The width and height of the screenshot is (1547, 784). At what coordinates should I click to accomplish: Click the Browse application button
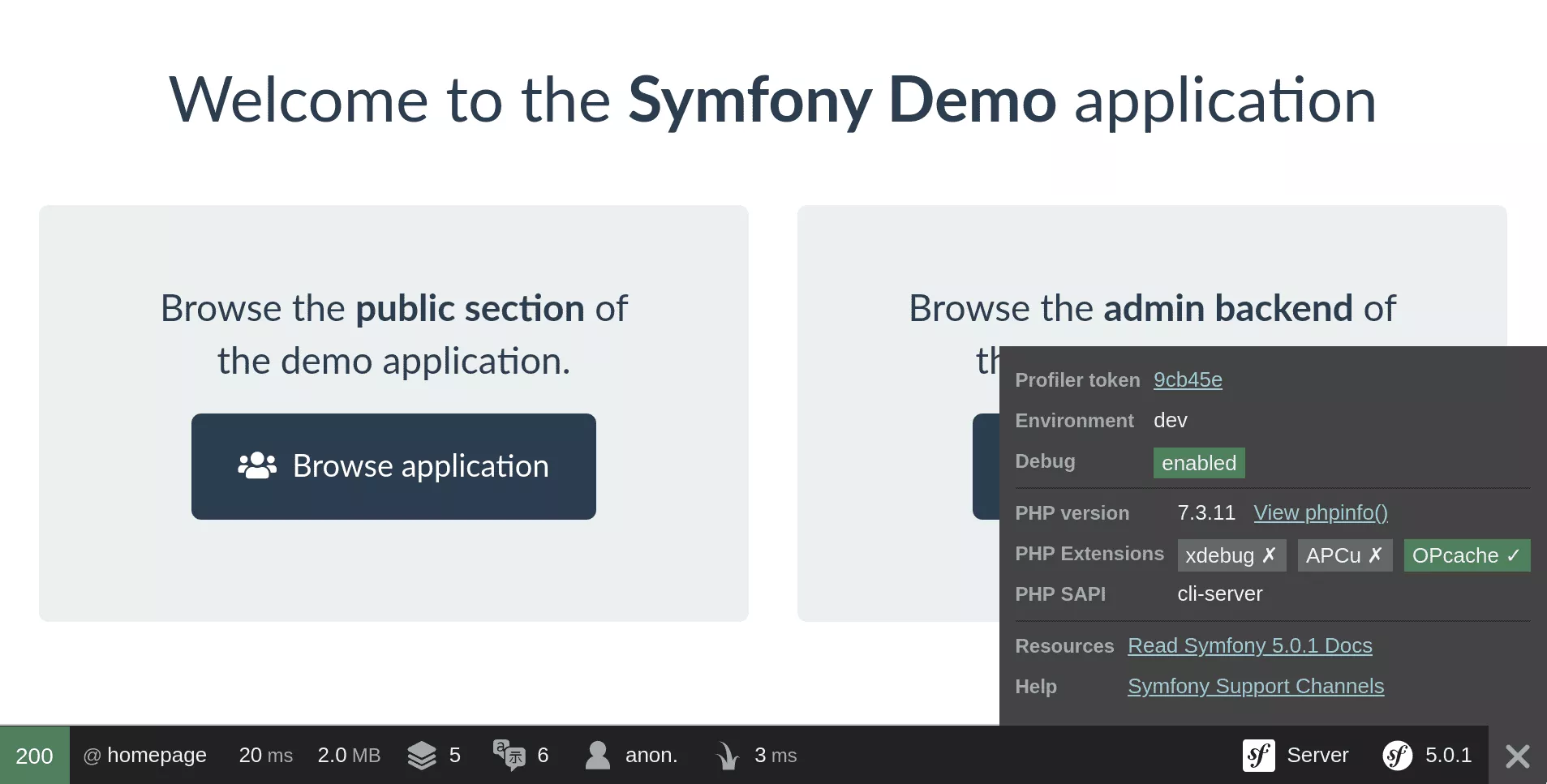point(393,466)
